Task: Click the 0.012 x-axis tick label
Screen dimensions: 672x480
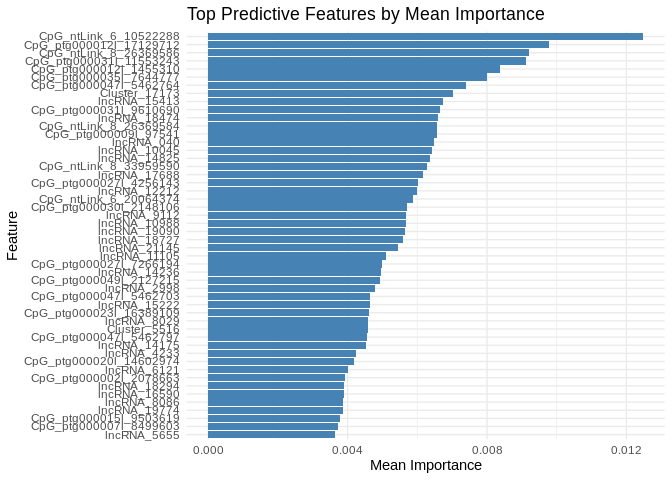Action: click(626, 450)
